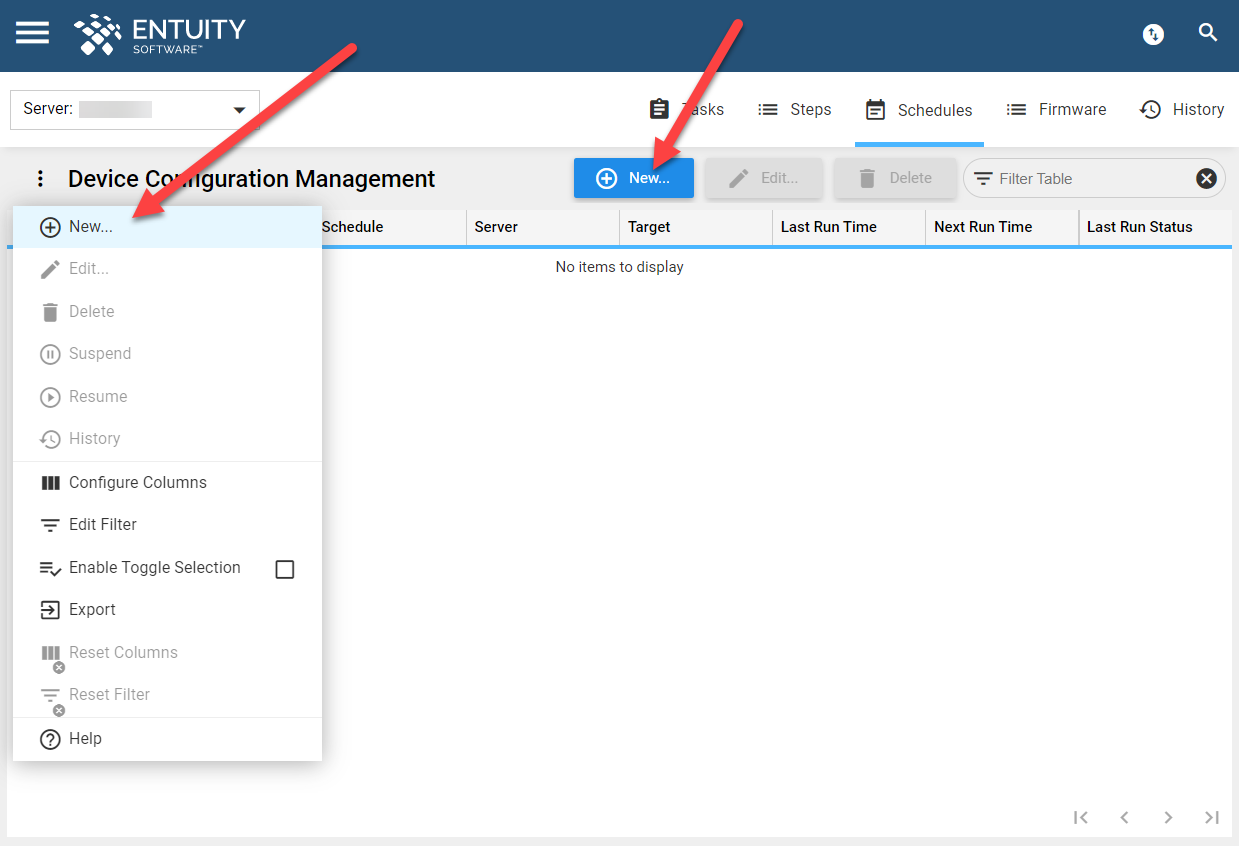The width and height of the screenshot is (1239, 846).
Task: Click the search icon in the top bar
Action: coord(1208,32)
